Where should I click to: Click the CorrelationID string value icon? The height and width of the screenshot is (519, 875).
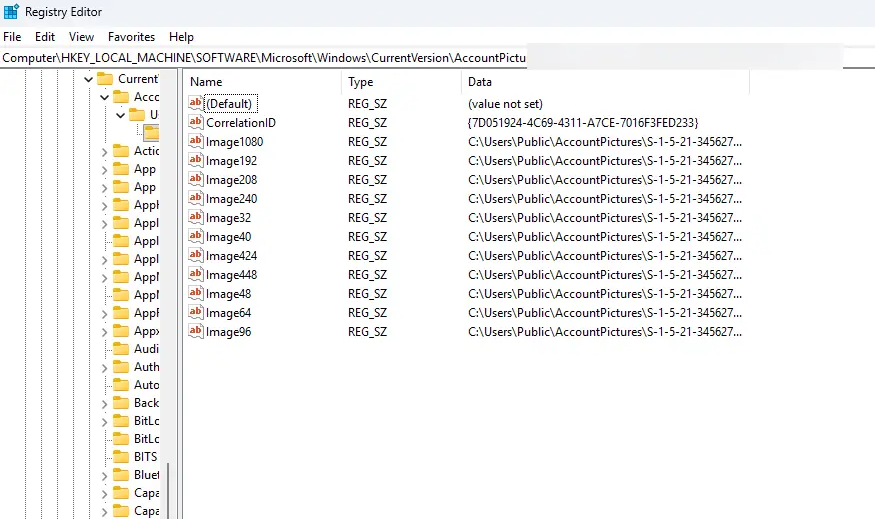pyautogui.click(x=195, y=122)
